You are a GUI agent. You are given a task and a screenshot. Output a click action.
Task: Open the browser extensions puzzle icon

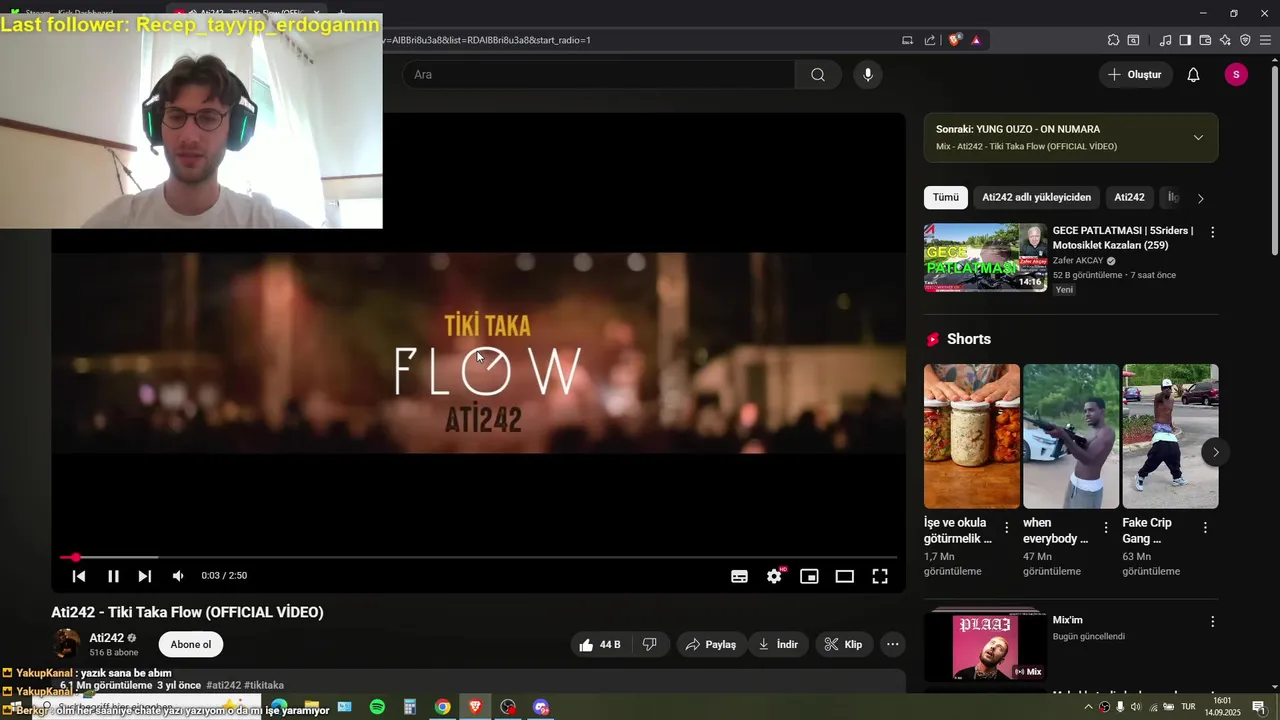click(x=1113, y=40)
